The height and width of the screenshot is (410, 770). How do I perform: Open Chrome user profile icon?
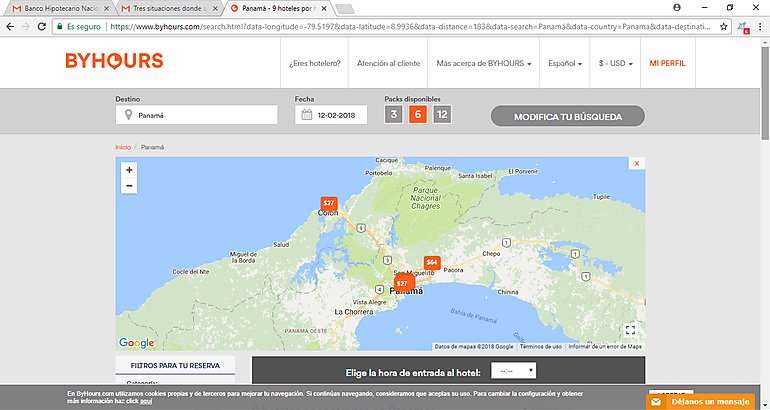coord(677,7)
